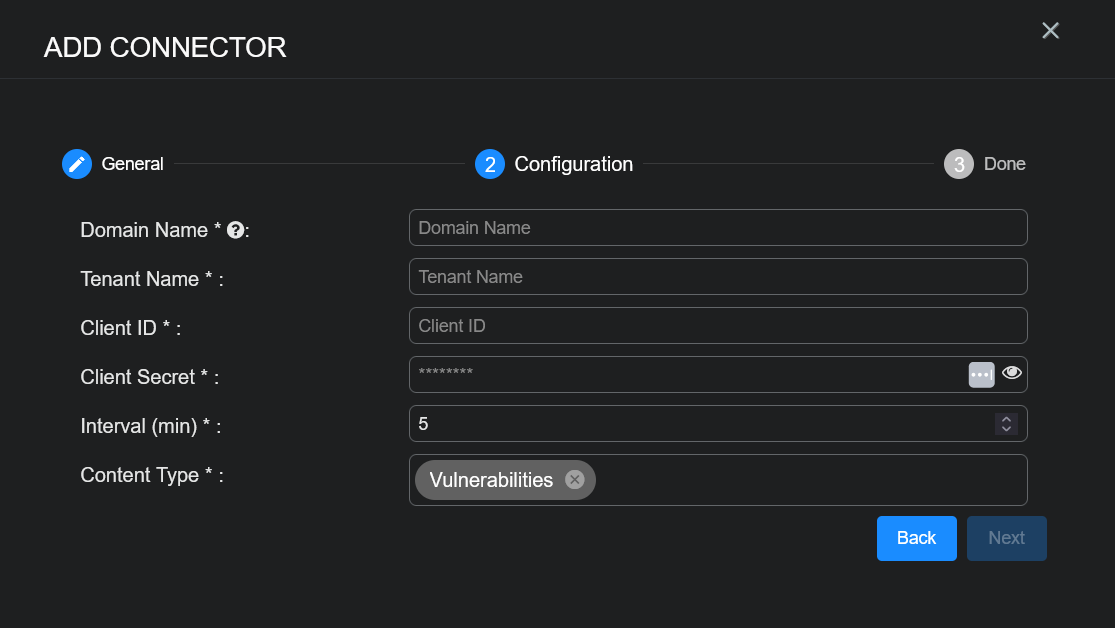The image size is (1115, 628).
Task: Increase the Interval value with the up arrow
Action: coord(1006,418)
